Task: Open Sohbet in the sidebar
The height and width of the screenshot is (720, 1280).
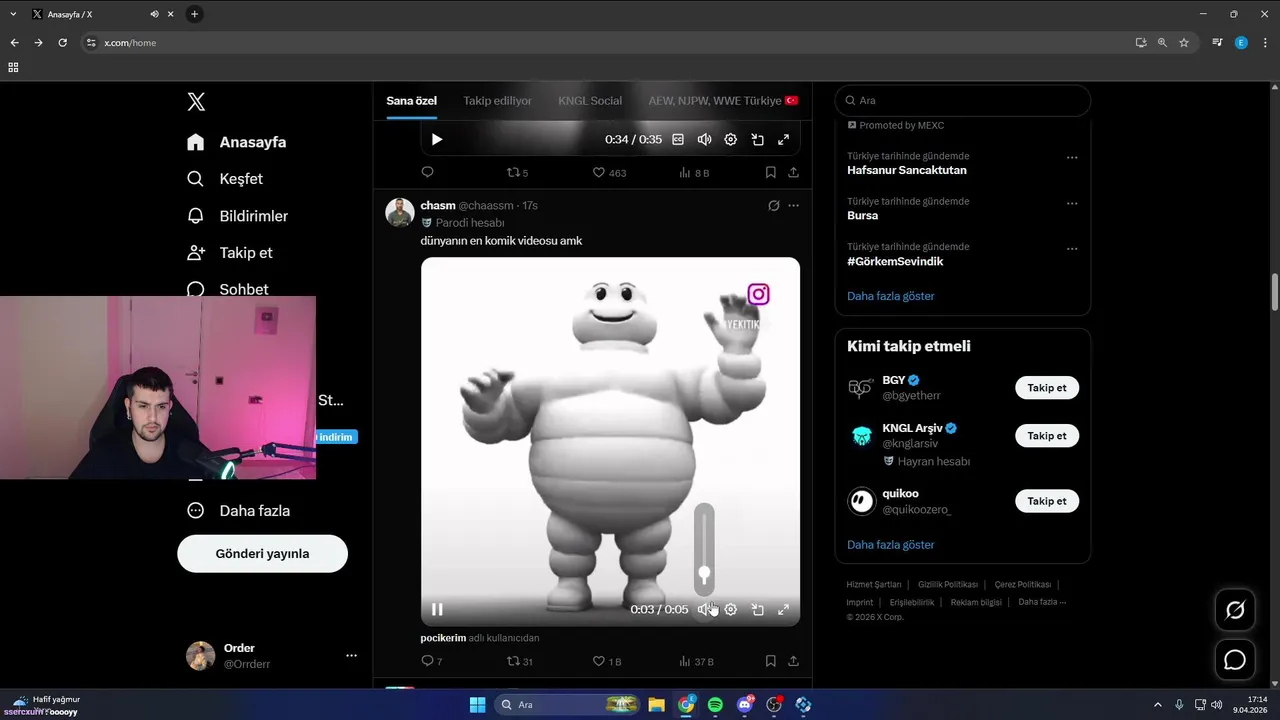Action: [x=228, y=289]
